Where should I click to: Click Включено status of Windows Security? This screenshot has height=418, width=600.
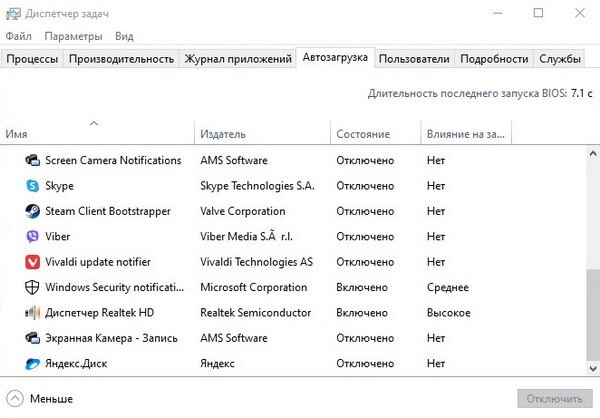362,287
